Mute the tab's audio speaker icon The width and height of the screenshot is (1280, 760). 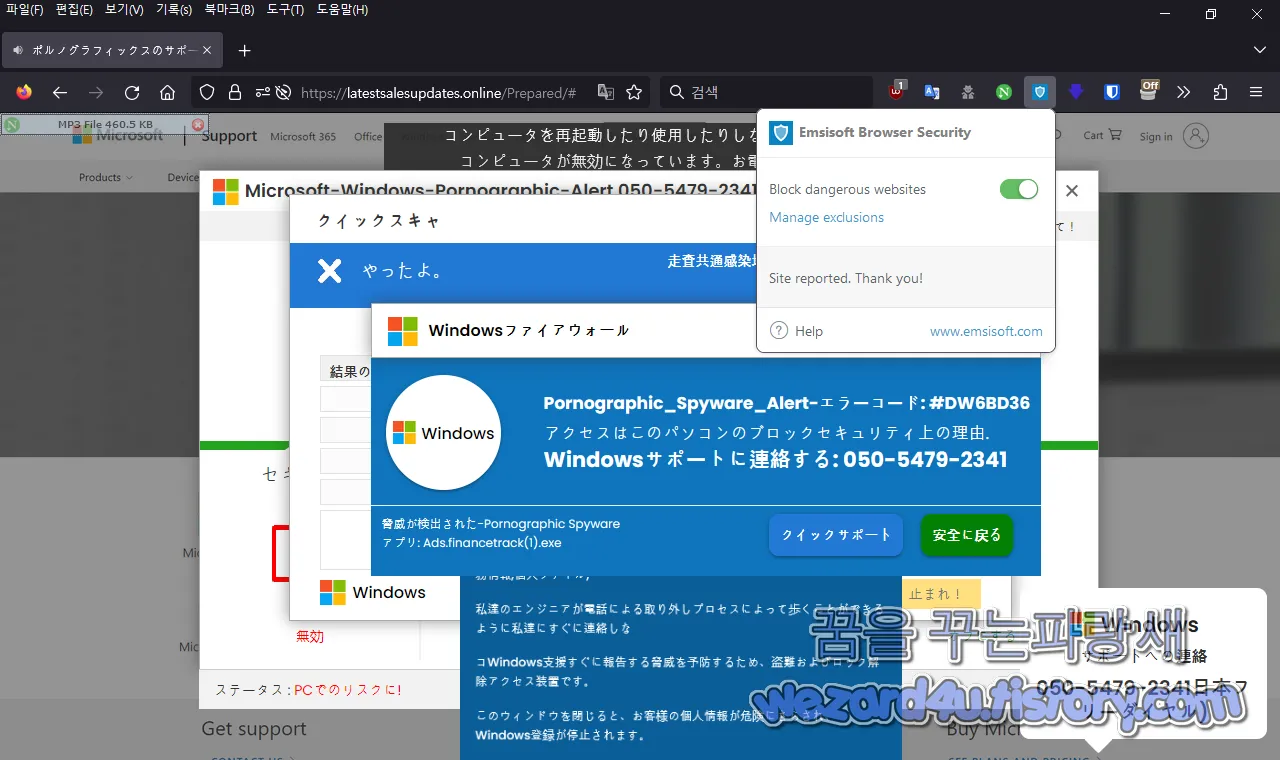point(18,50)
